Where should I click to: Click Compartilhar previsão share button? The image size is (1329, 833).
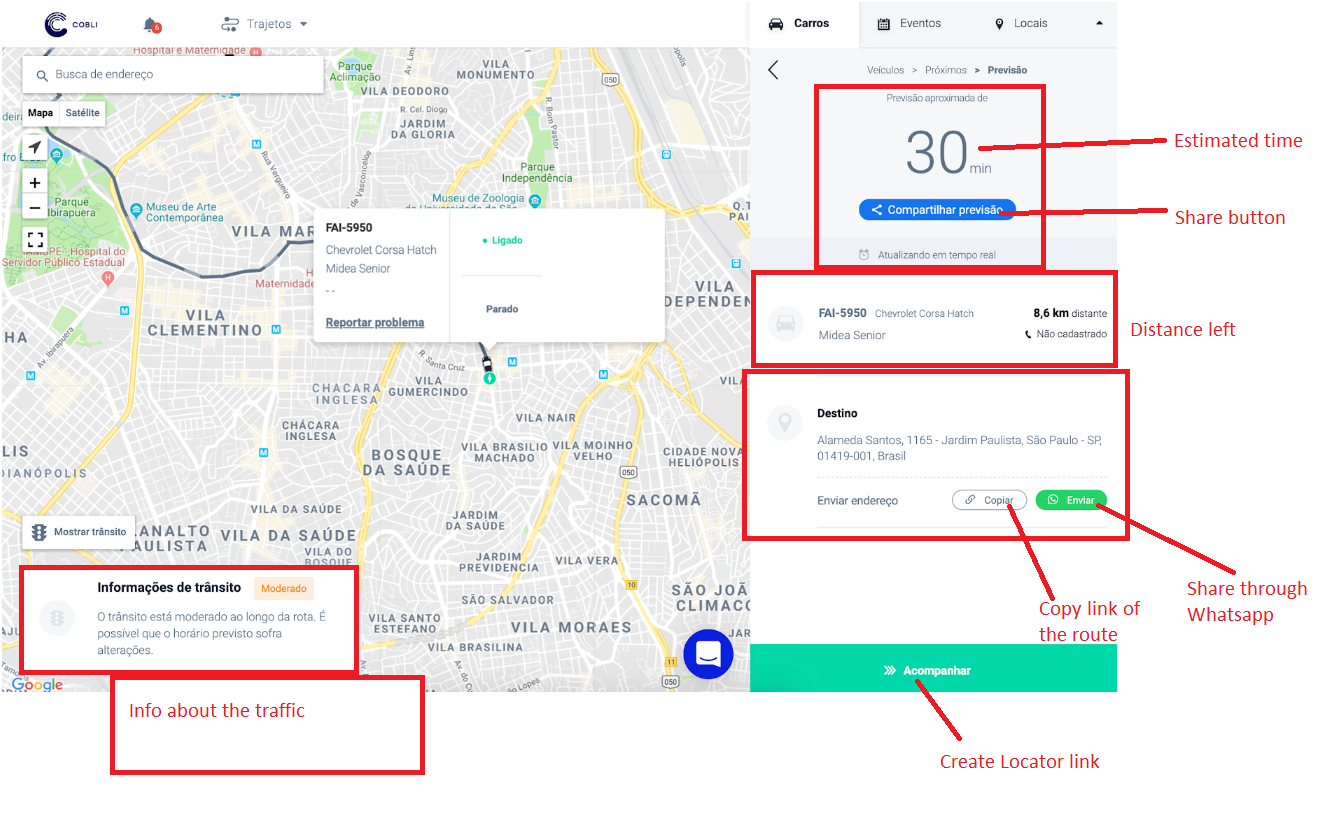(937, 210)
